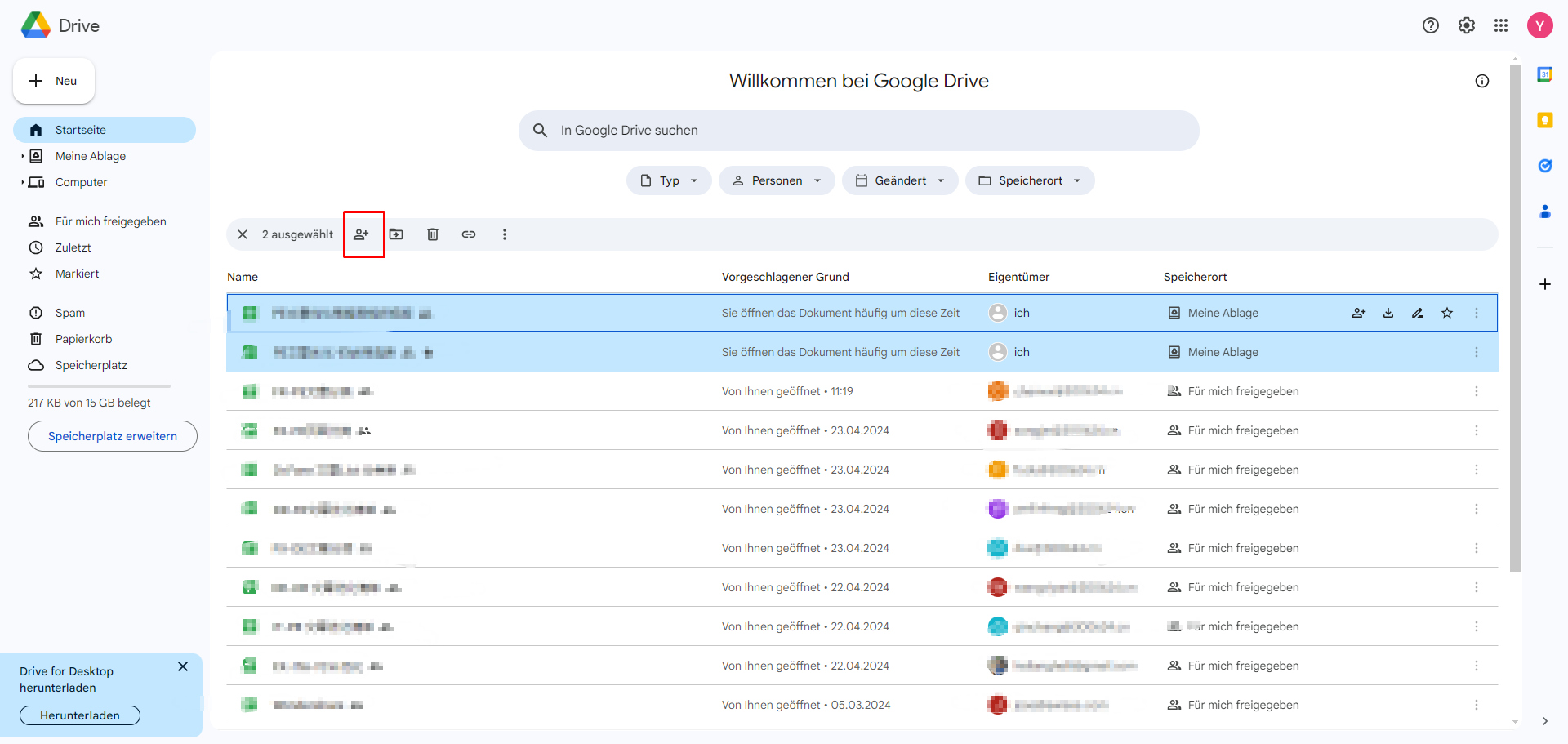
Task: Open Settings gear icon
Action: 1467,25
